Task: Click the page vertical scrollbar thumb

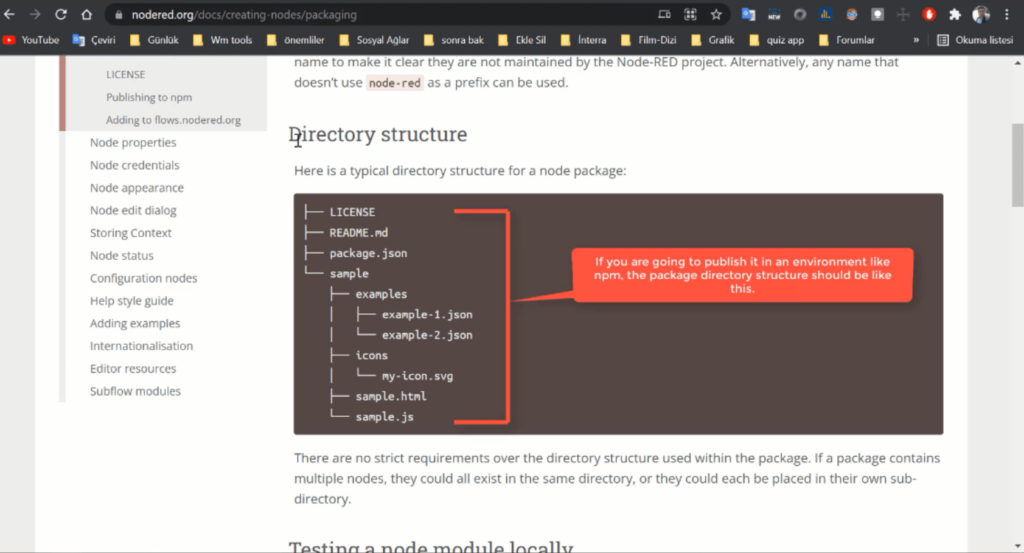Action: tap(1017, 165)
